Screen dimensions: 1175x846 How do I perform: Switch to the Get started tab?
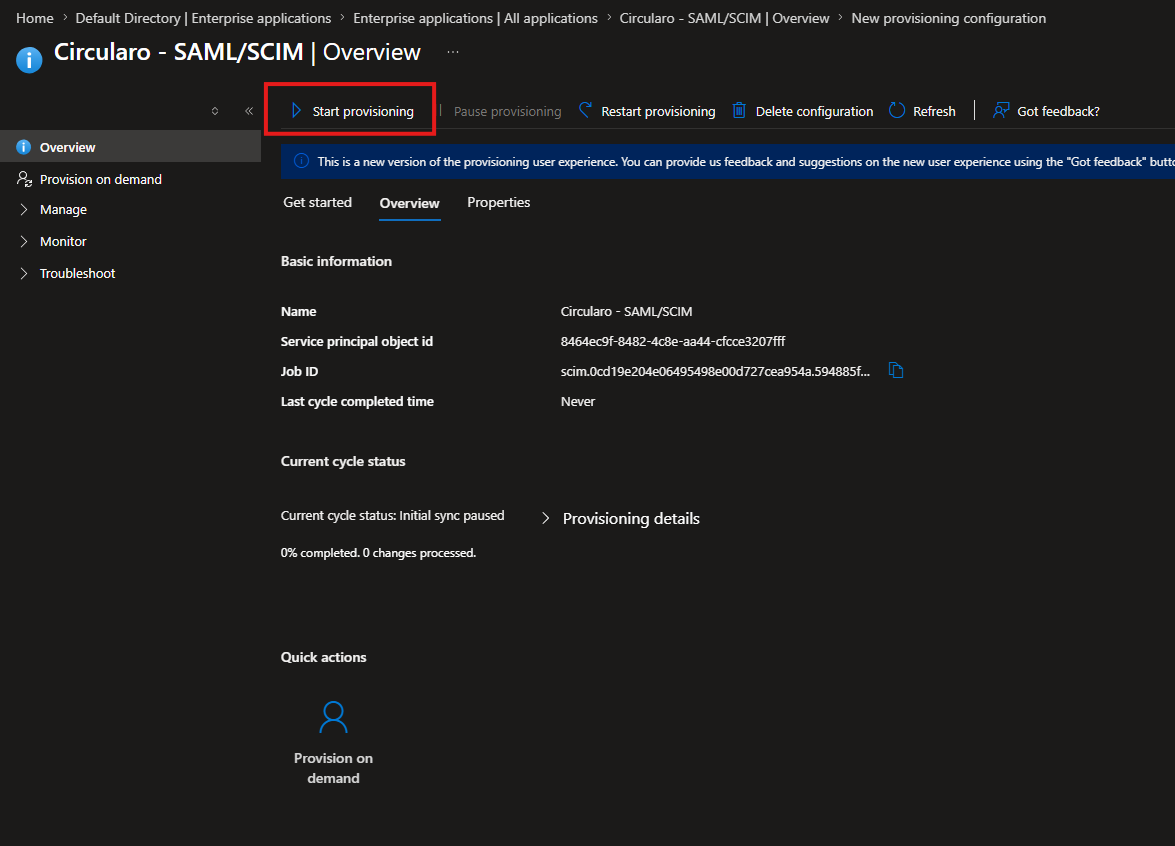[318, 202]
